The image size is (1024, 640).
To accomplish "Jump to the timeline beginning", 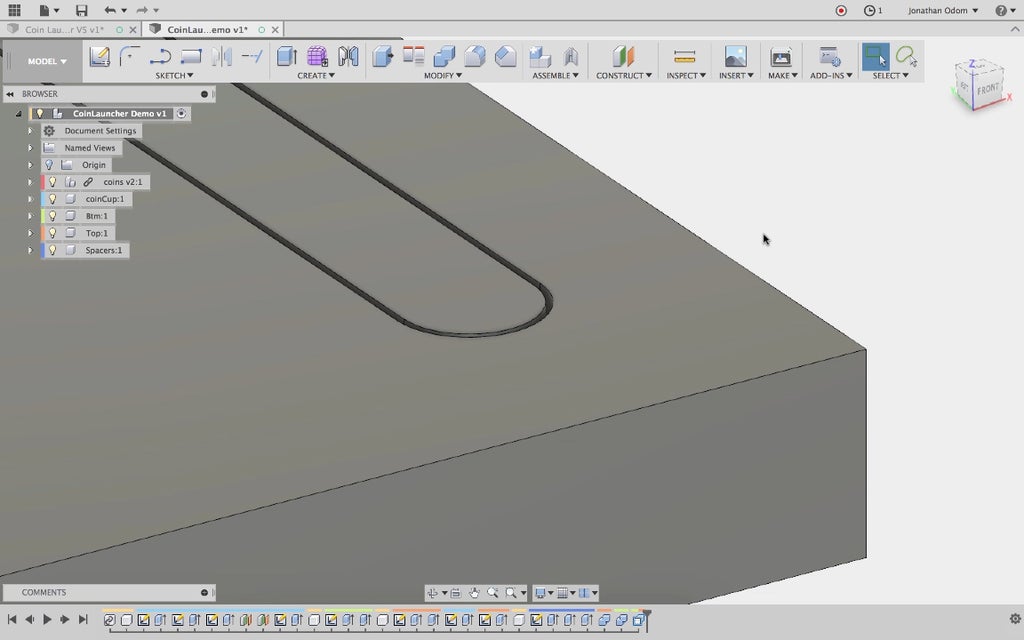I will pyautogui.click(x=12, y=619).
